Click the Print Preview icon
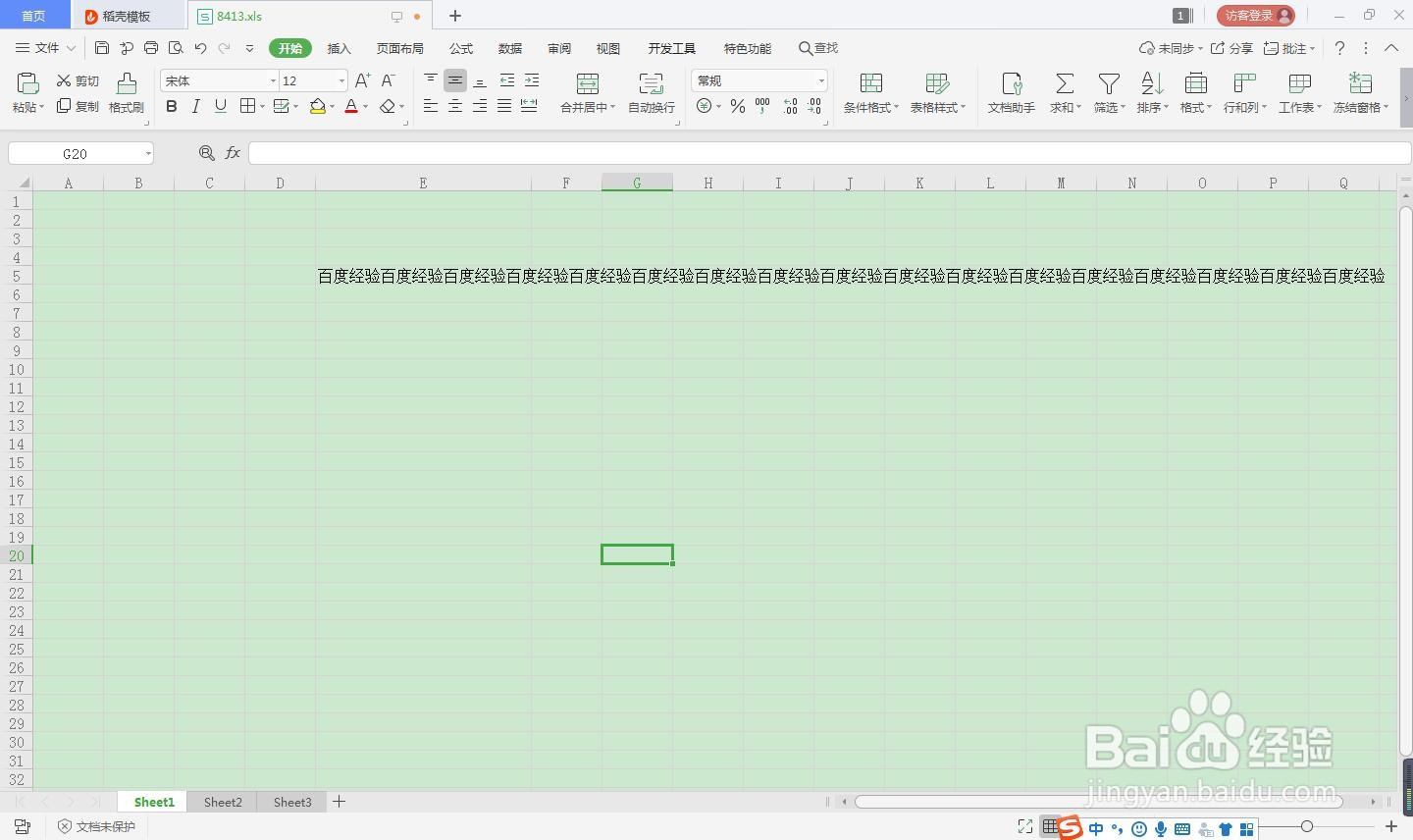 tap(176, 47)
